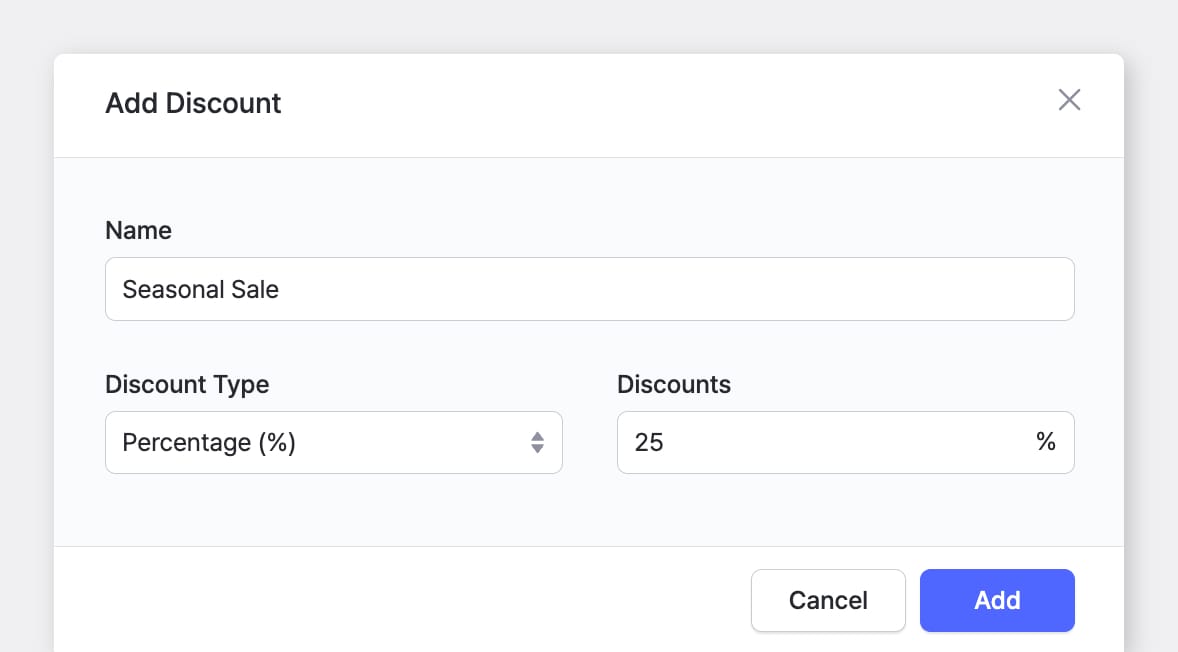Click the blue Add button to save discount
The width and height of the screenshot is (1178, 652).
coord(997,600)
